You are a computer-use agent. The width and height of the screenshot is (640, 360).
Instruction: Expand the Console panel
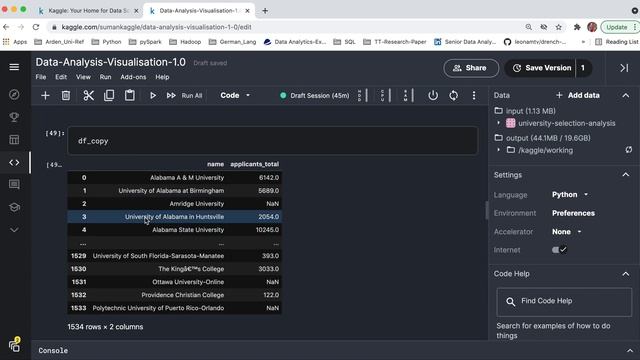tap(630, 351)
